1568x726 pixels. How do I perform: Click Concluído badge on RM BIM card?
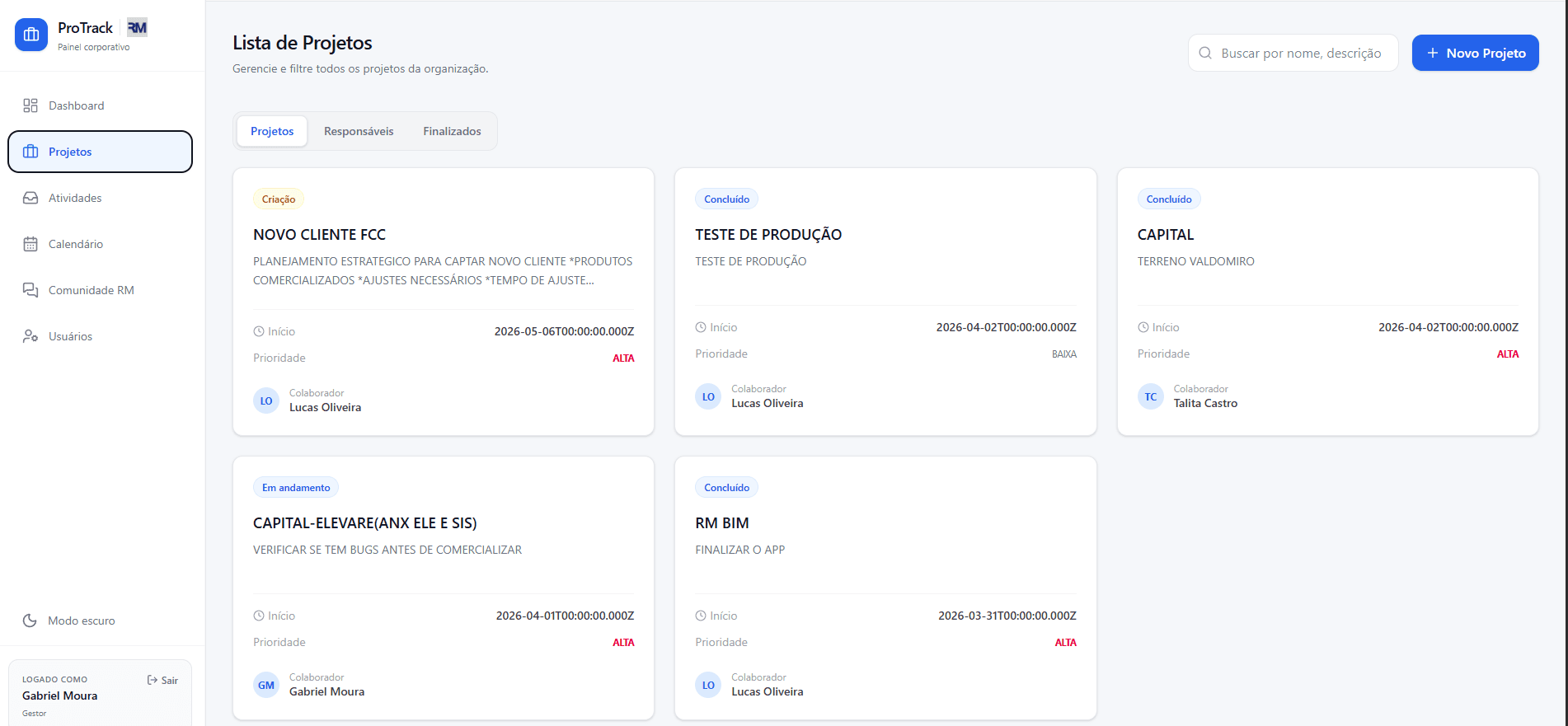(726, 487)
